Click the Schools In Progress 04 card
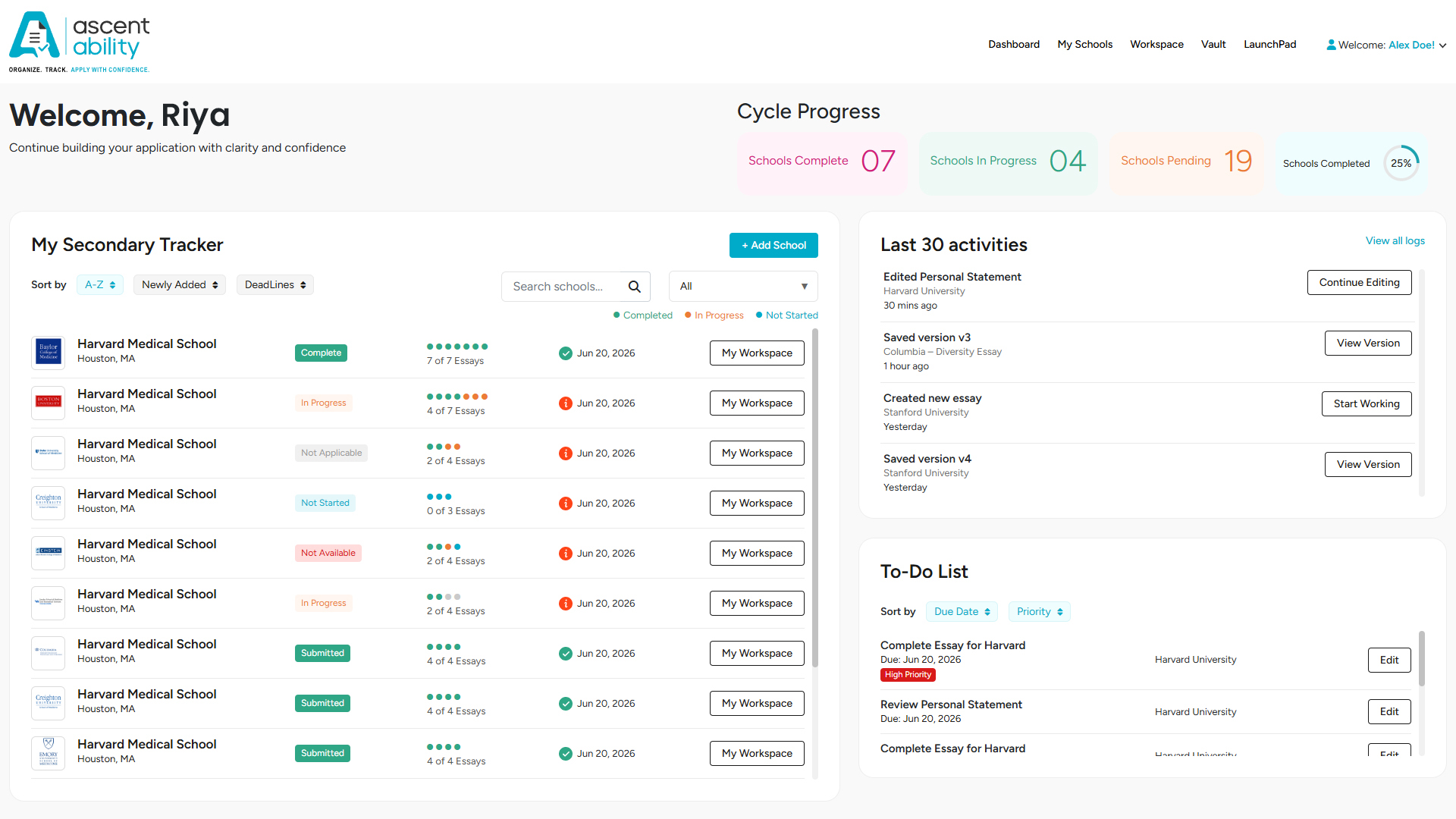1456x819 pixels. tap(1008, 163)
